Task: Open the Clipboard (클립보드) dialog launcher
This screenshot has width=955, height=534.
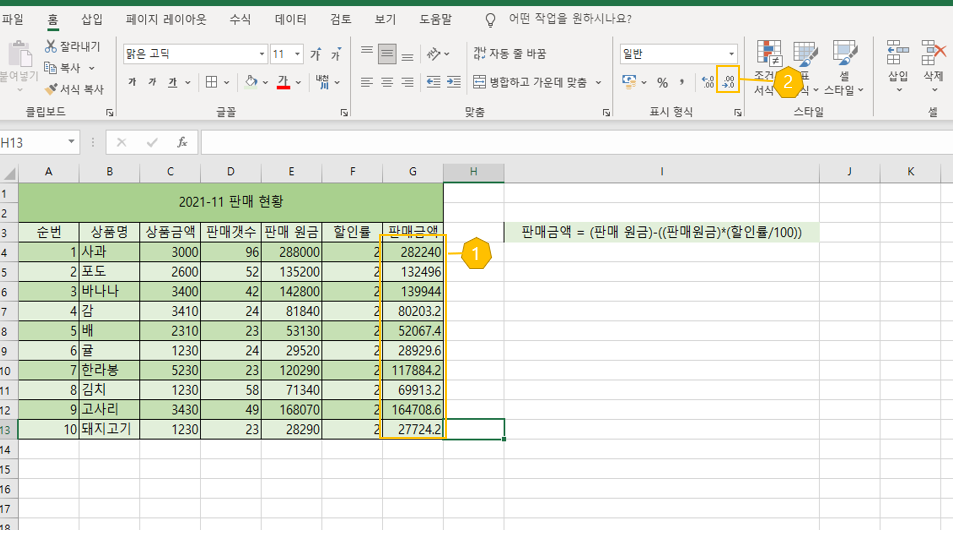Action: coord(110,113)
